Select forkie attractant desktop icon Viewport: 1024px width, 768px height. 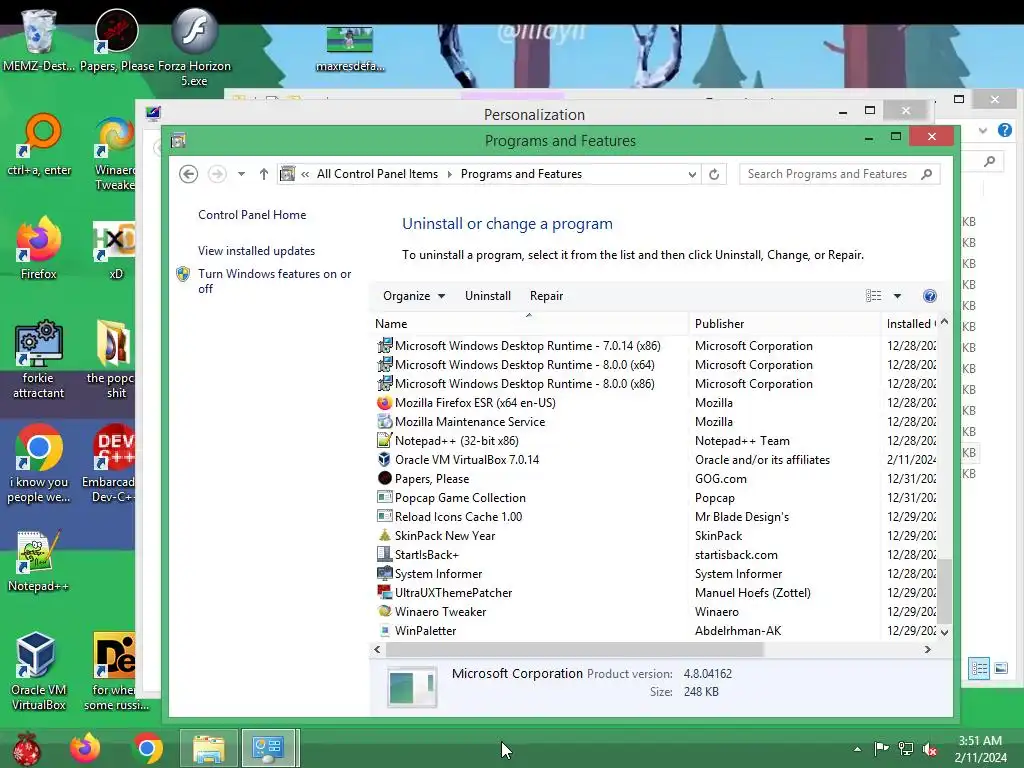[x=39, y=359]
